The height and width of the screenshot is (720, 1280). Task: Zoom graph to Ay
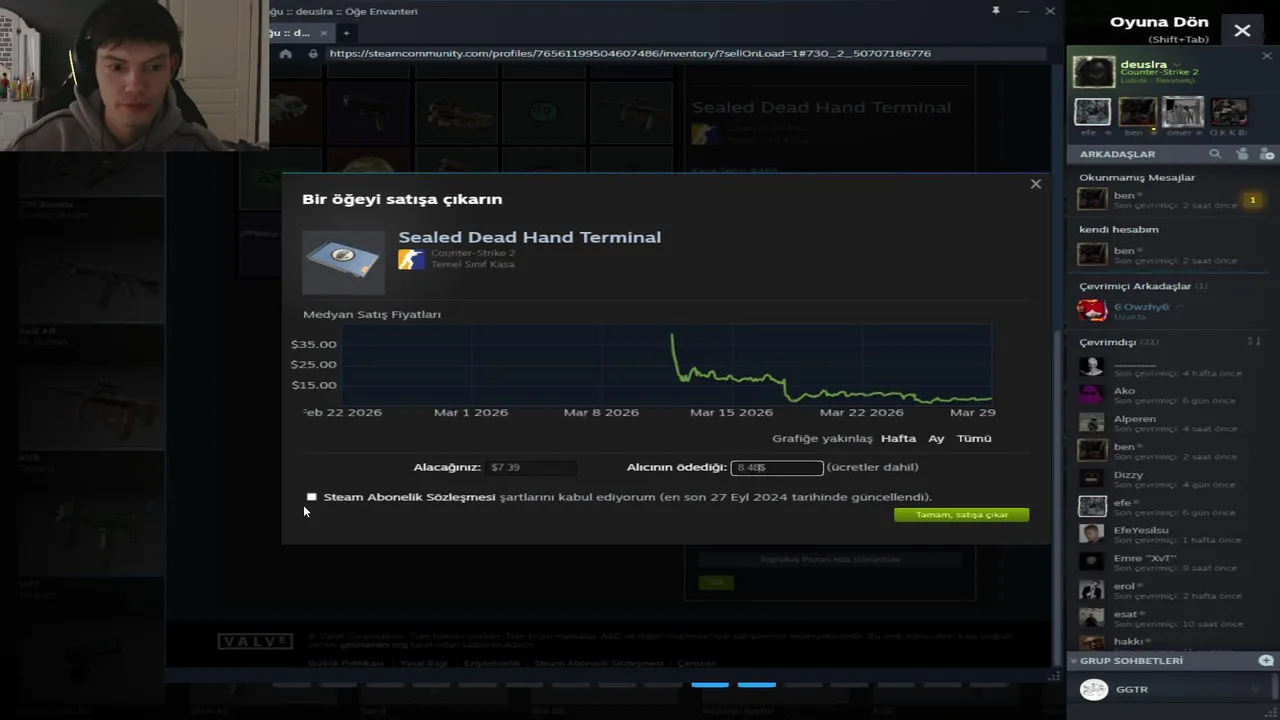click(x=936, y=438)
